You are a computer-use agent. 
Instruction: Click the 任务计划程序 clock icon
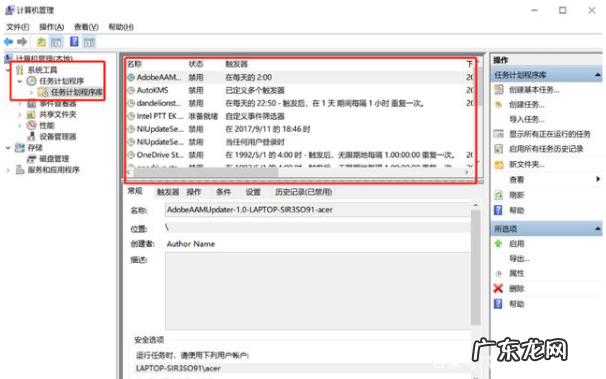pos(31,81)
